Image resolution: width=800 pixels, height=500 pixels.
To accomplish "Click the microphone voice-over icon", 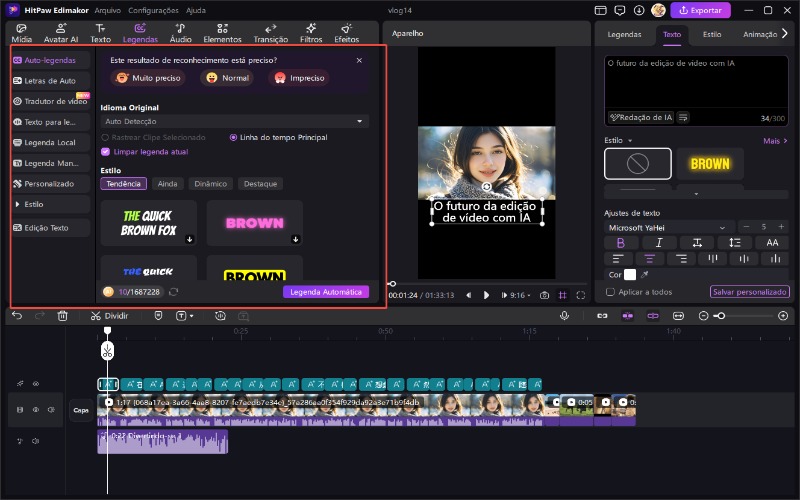I will 565,316.
